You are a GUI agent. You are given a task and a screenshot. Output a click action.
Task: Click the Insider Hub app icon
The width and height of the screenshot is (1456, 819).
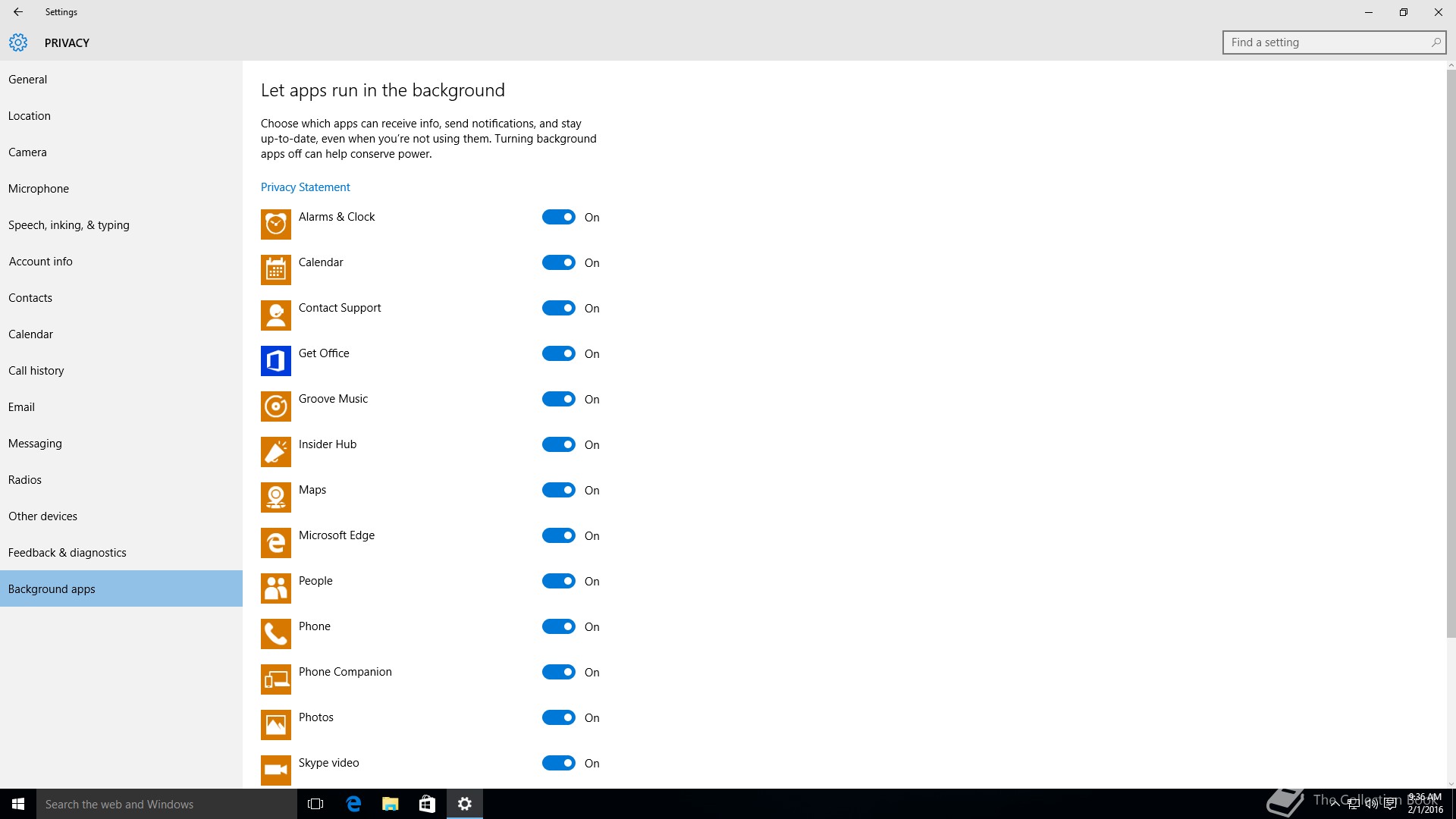point(275,452)
